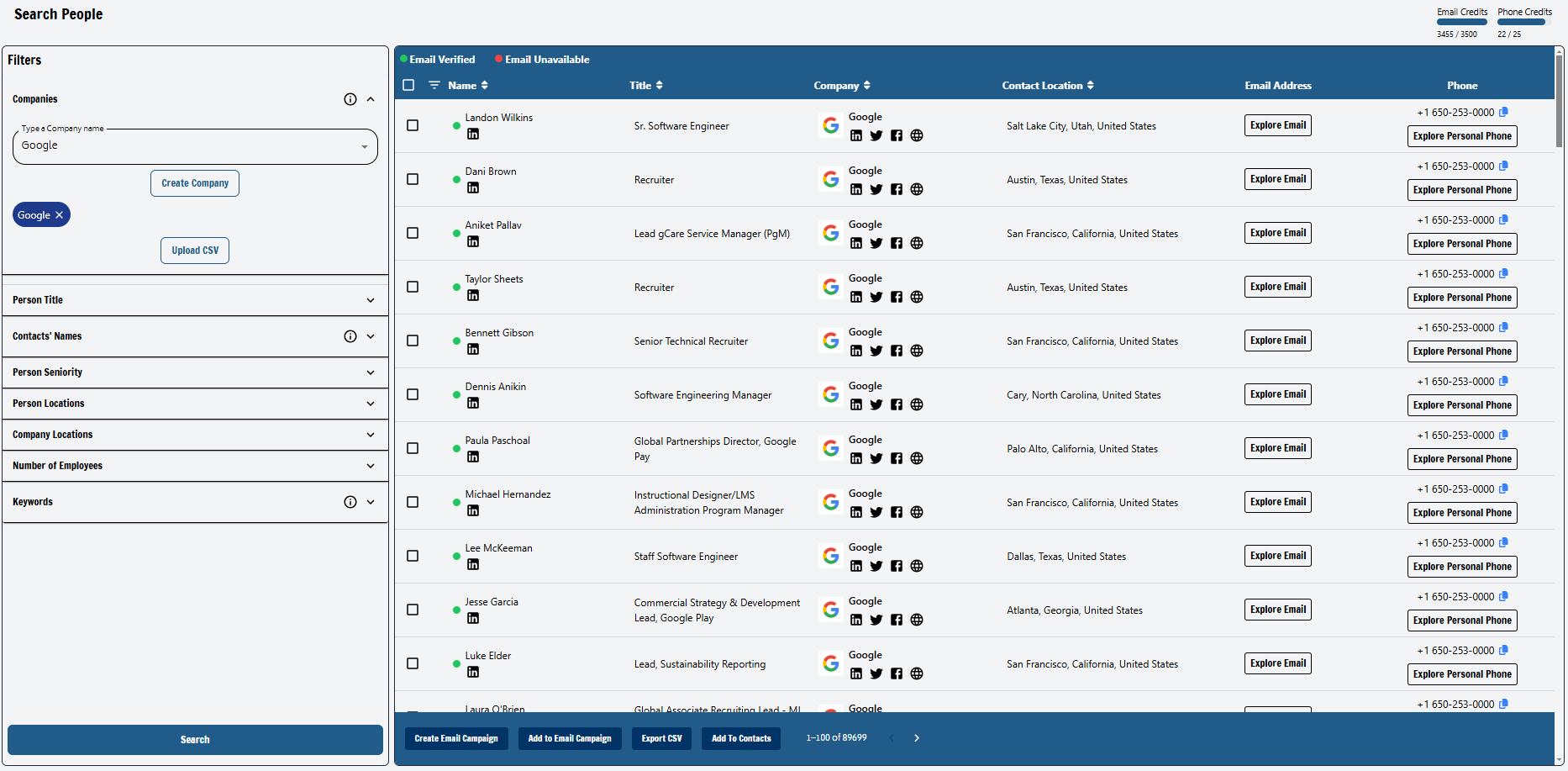The width and height of the screenshot is (1568, 771).
Task: Click Explore Email for Jesse Garcia
Action: (1277, 609)
